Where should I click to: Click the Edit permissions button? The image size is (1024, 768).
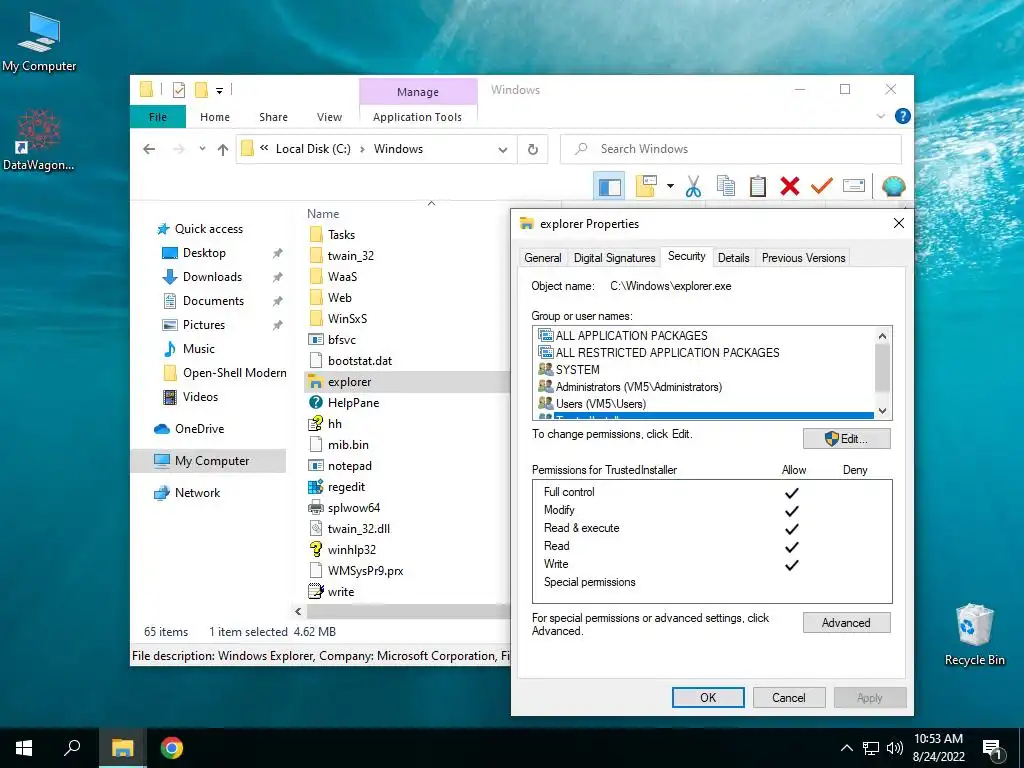point(846,439)
